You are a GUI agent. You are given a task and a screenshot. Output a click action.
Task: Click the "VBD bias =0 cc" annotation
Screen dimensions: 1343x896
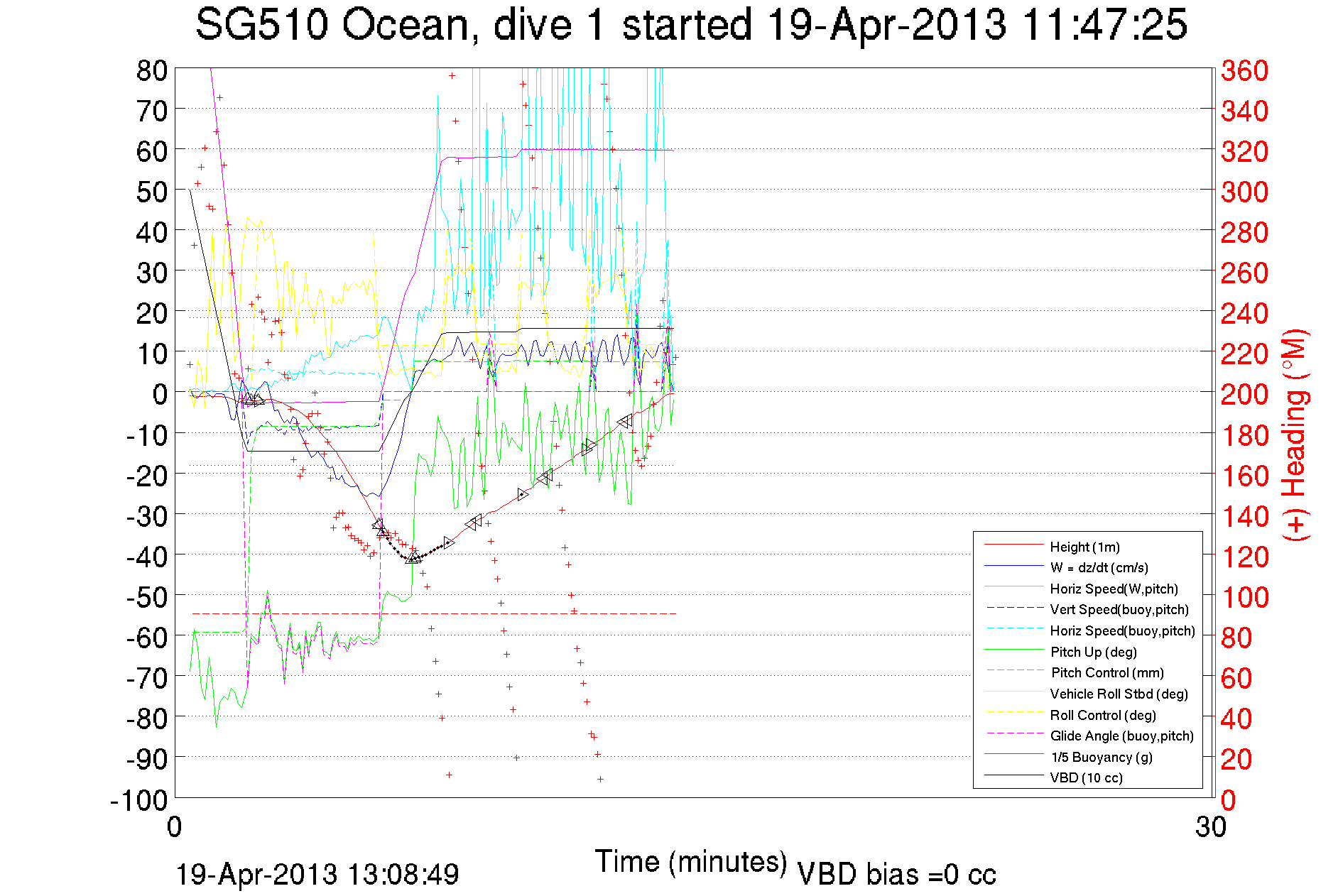pyautogui.click(x=896, y=874)
